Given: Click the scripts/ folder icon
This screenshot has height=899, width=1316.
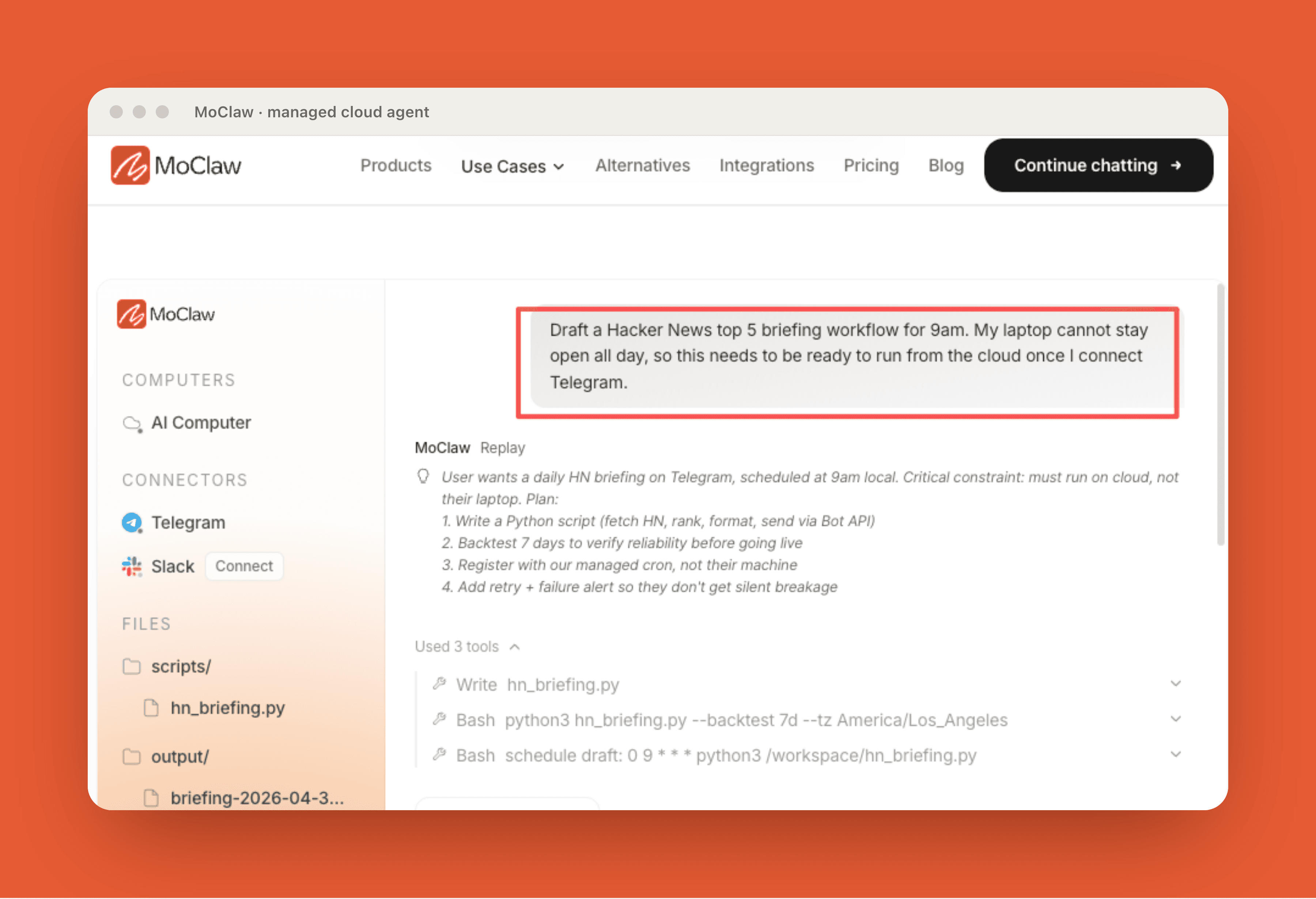Looking at the screenshot, I should (132, 666).
